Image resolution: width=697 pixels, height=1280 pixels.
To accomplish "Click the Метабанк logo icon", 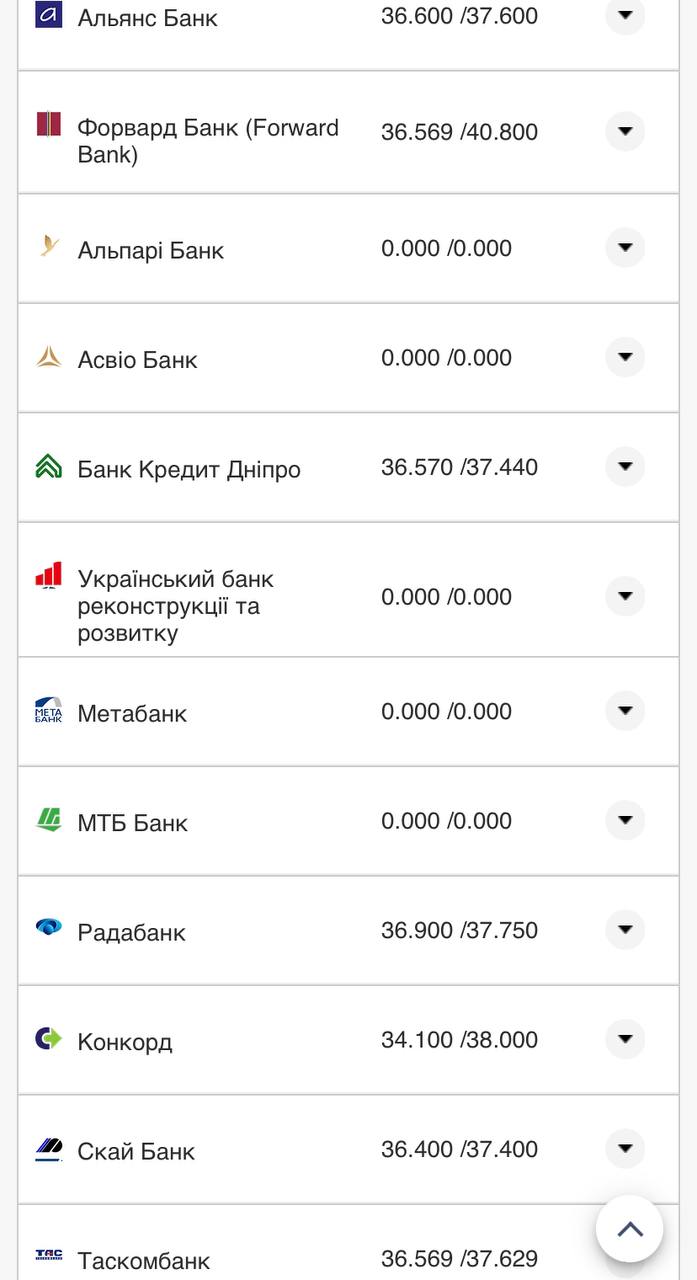I will click(x=48, y=710).
